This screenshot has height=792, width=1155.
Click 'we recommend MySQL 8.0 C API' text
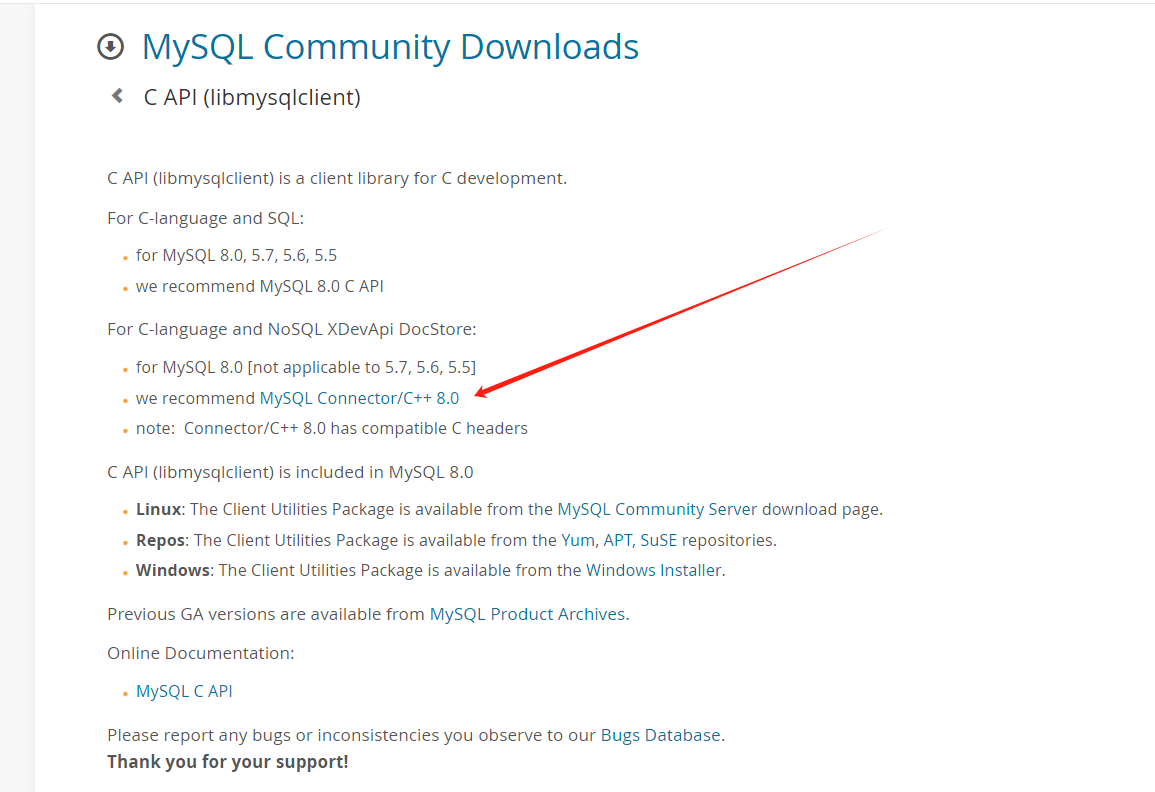point(260,287)
